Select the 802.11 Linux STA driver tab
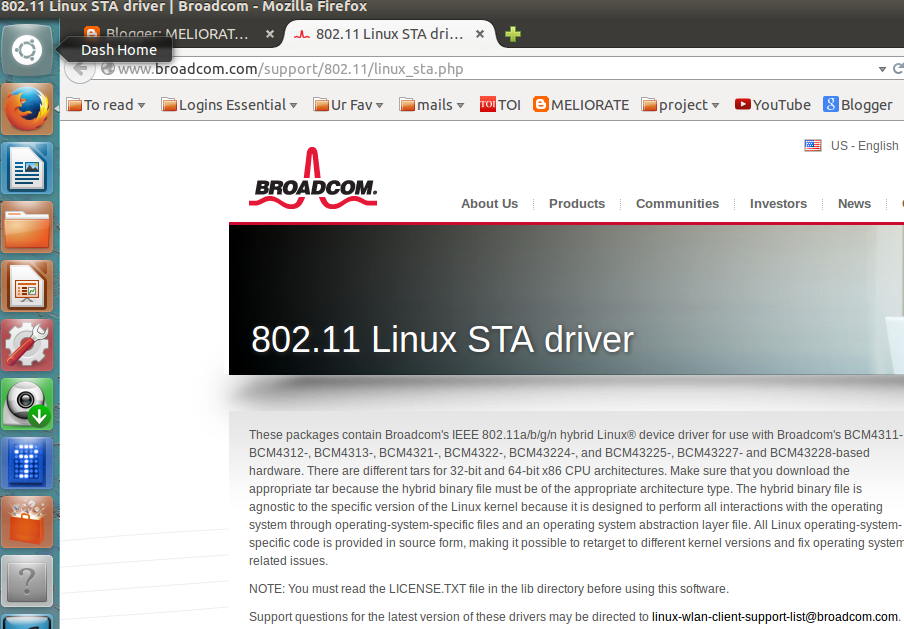The image size is (904, 629). [389, 34]
